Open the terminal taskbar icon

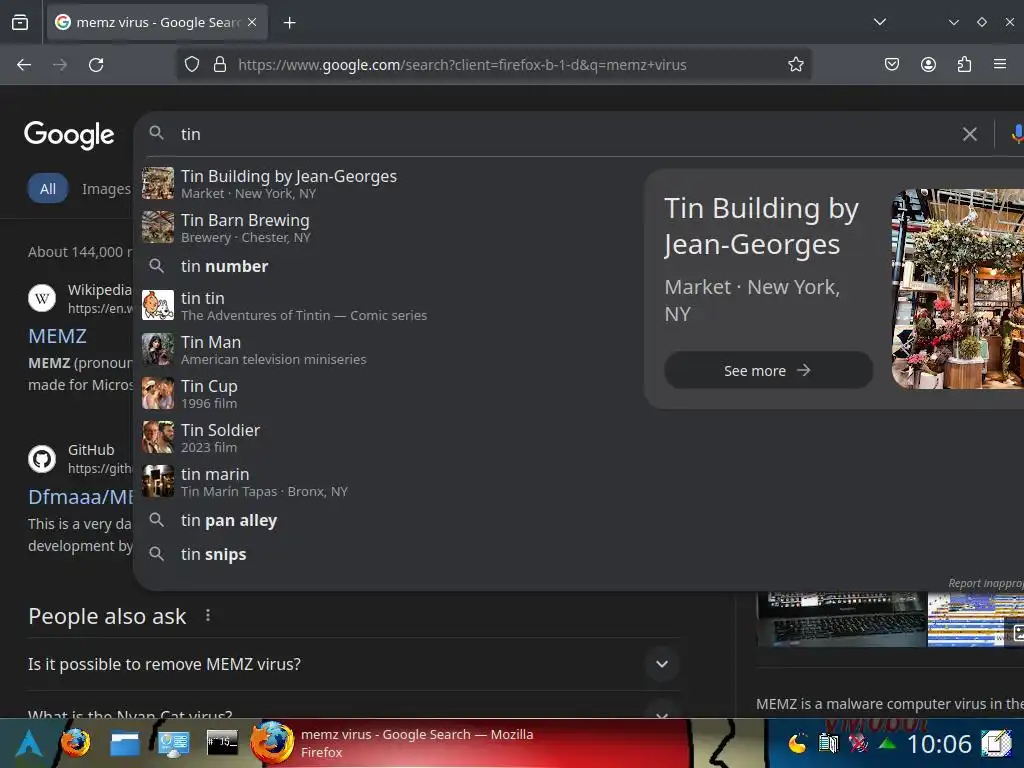222,743
